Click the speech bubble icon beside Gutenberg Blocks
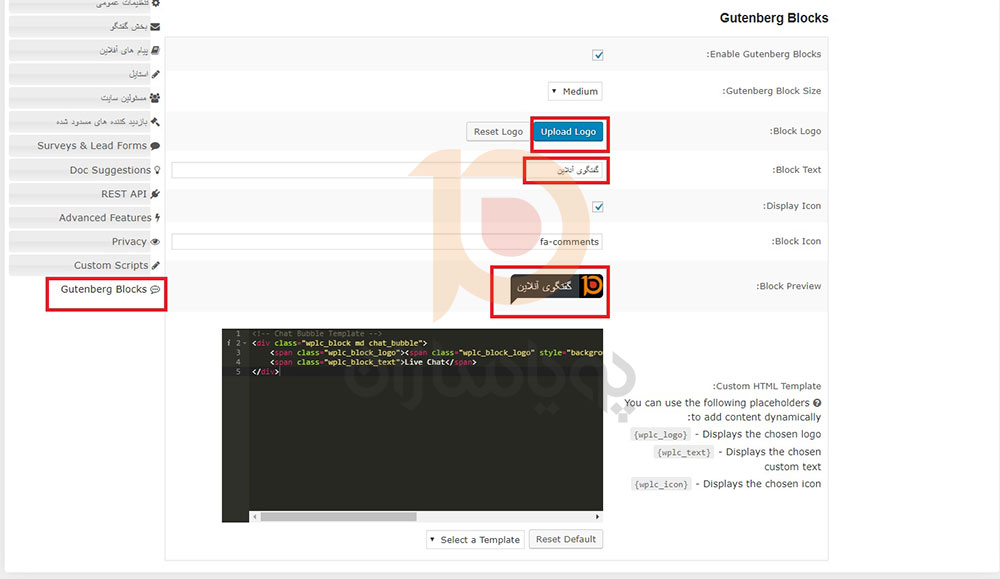 point(155,290)
